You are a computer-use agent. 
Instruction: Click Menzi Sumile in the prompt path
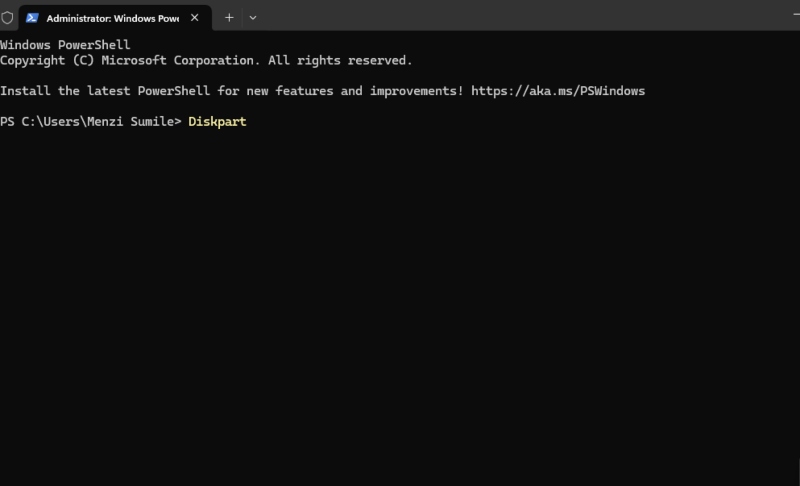pyautogui.click(x=131, y=121)
